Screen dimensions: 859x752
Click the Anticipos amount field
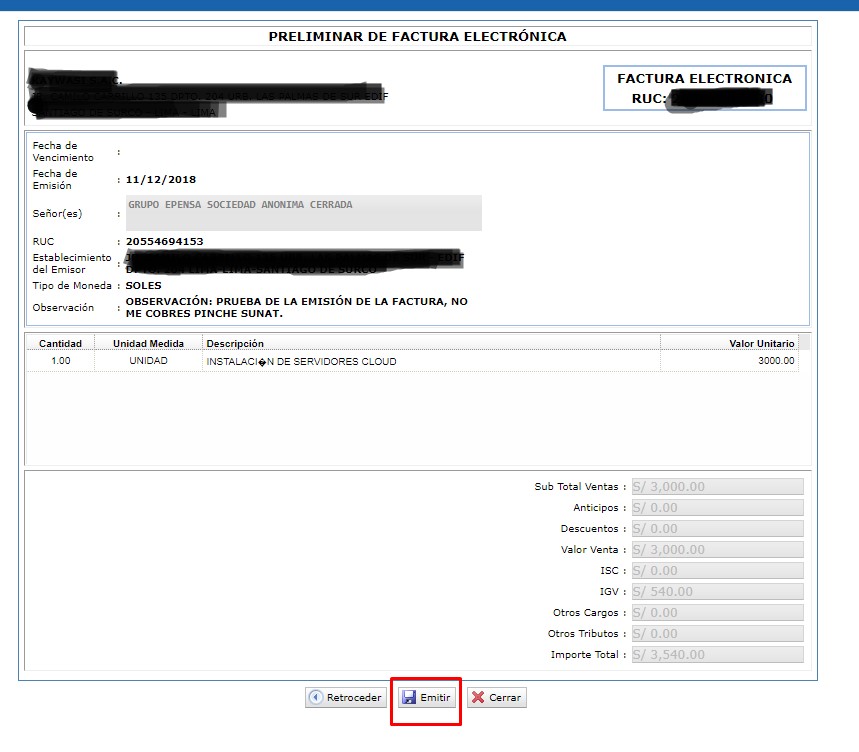(717, 508)
